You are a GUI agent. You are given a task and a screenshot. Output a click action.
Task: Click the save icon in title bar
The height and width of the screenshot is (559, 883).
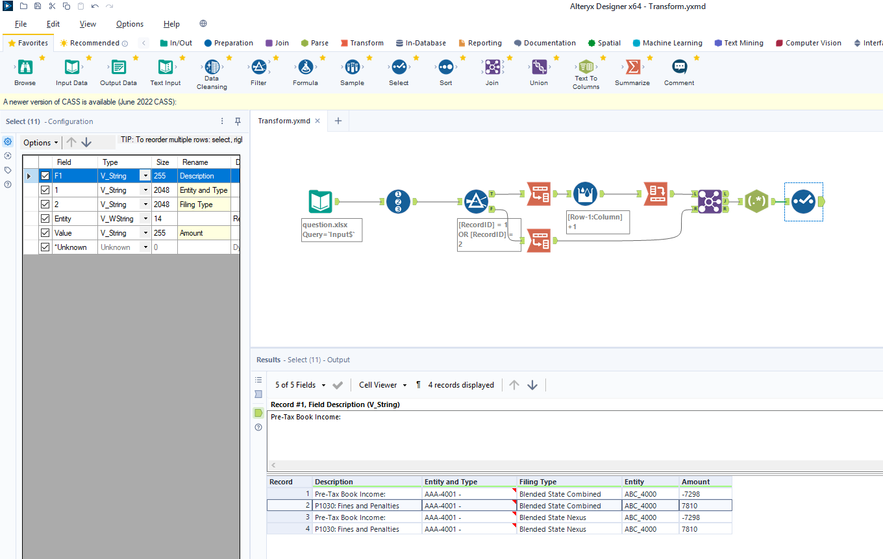(x=37, y=6)
